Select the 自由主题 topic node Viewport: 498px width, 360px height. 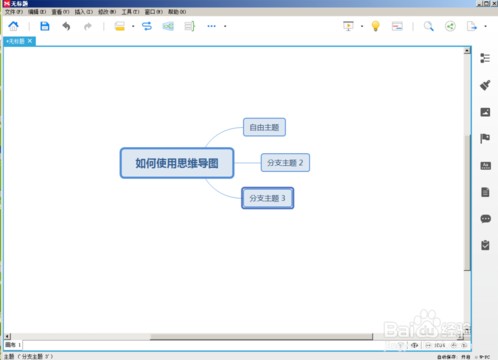tap(264, 127)
